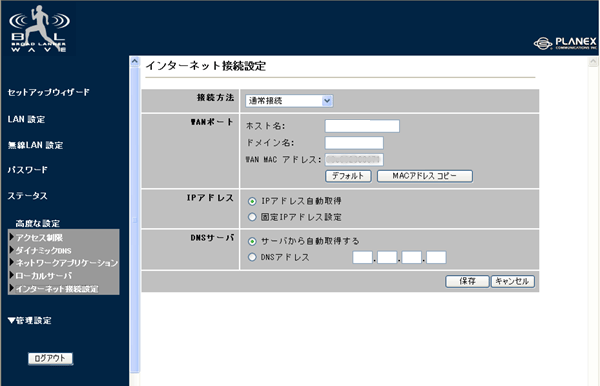Image resolution: width=600 pixels, height=386 pixels.
Task: Click the PLANEX Communications logo
Action: pyautogui.click(x=565, y=43)
